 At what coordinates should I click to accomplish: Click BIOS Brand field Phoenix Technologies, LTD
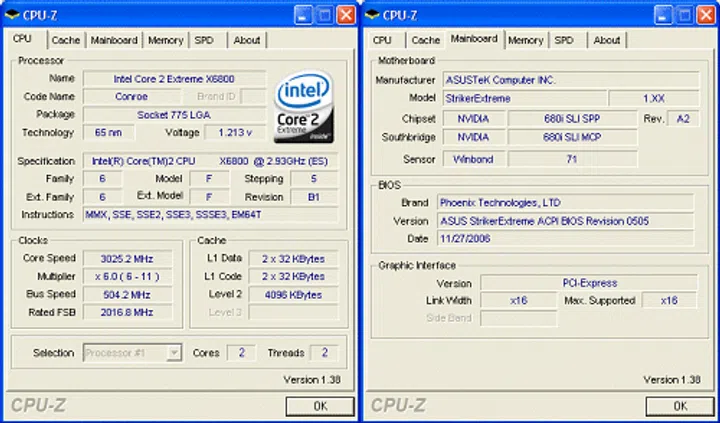coord(565,203)
